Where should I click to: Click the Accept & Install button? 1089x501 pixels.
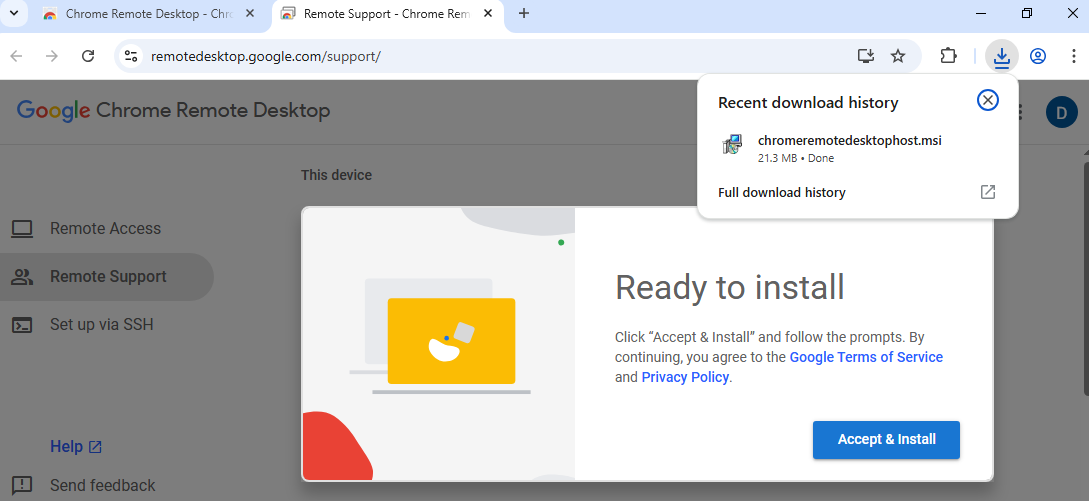pos(886,439)
